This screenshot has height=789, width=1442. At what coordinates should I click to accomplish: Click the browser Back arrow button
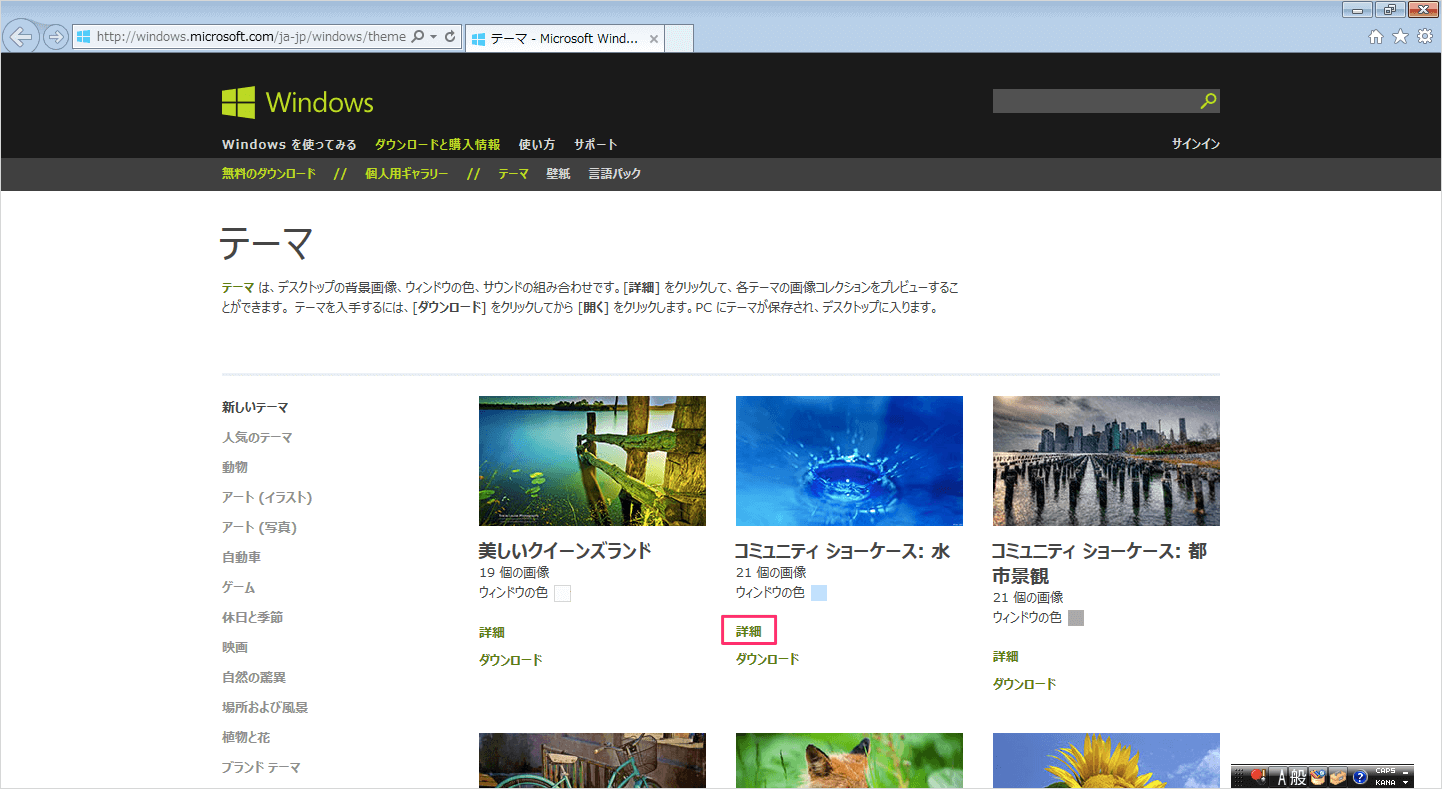(x=21, y=37)
